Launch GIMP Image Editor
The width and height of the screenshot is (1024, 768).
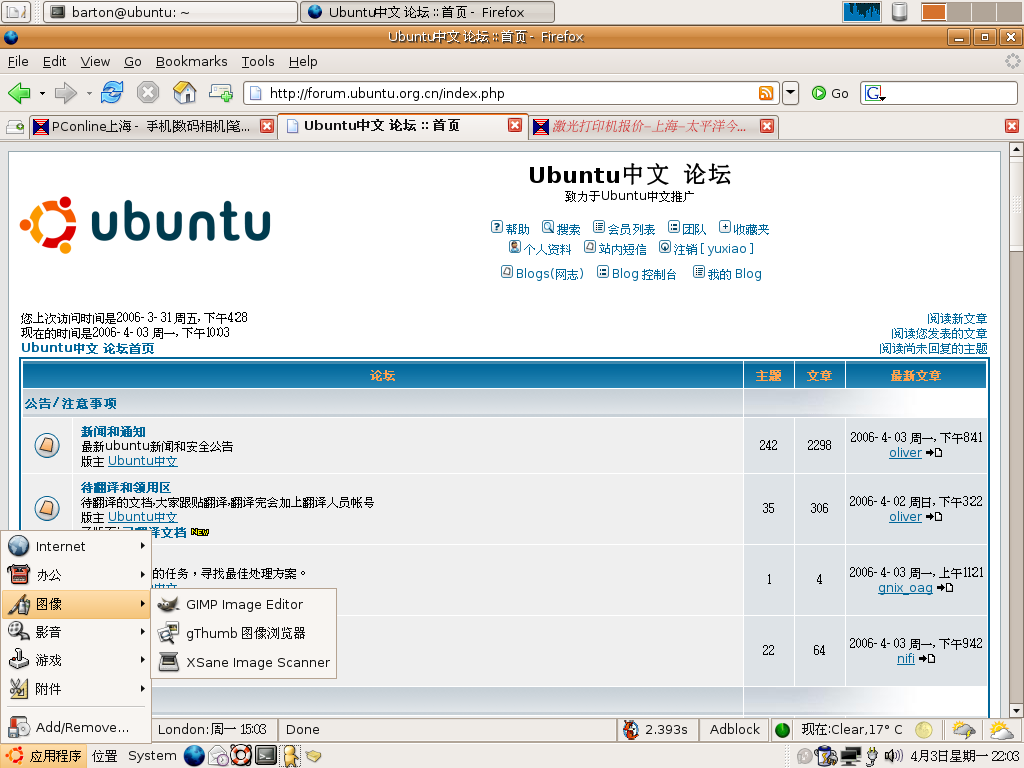(x=244, y=604)
